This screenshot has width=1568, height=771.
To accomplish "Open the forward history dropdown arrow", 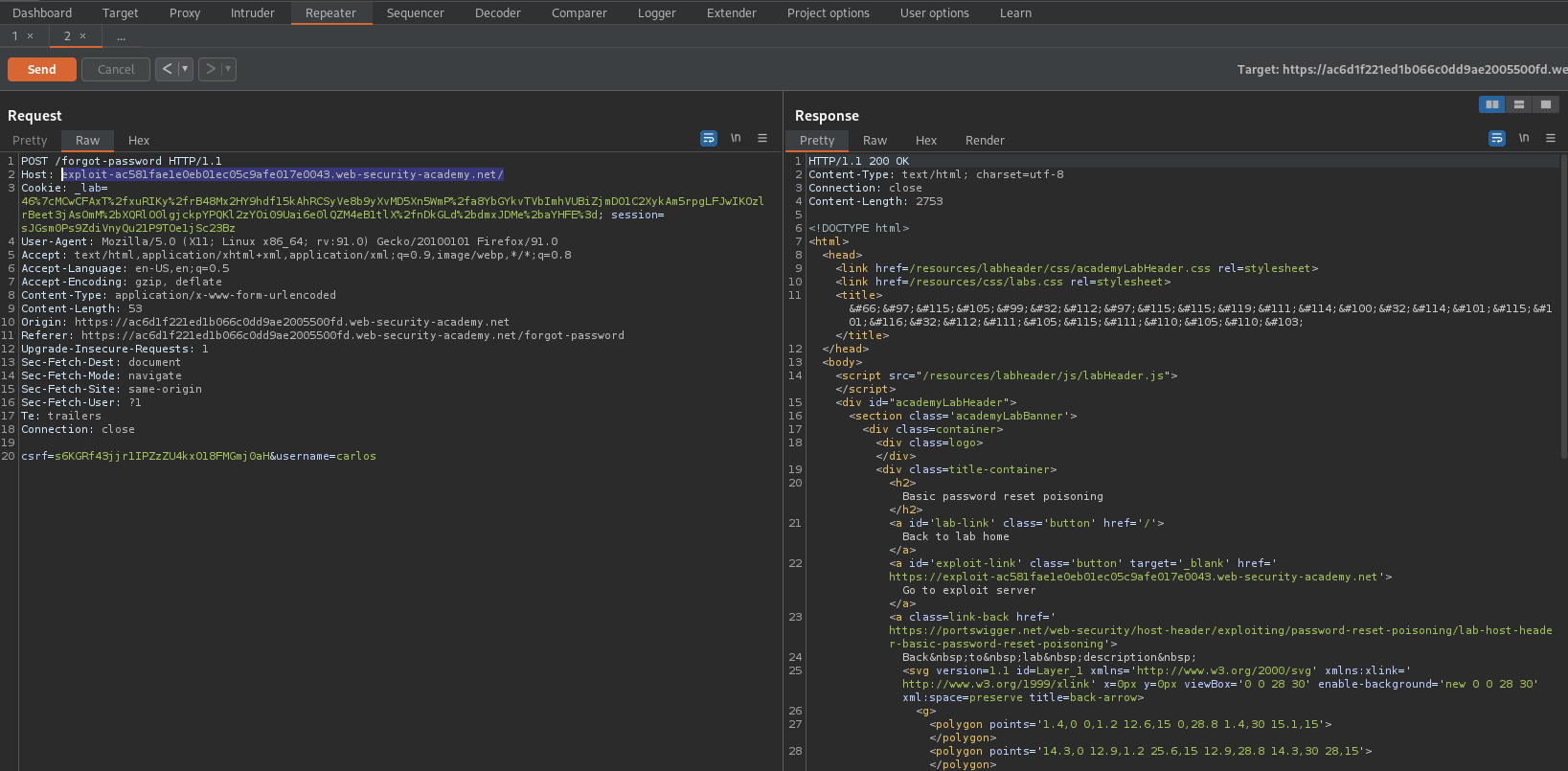I will click(228, 69).
